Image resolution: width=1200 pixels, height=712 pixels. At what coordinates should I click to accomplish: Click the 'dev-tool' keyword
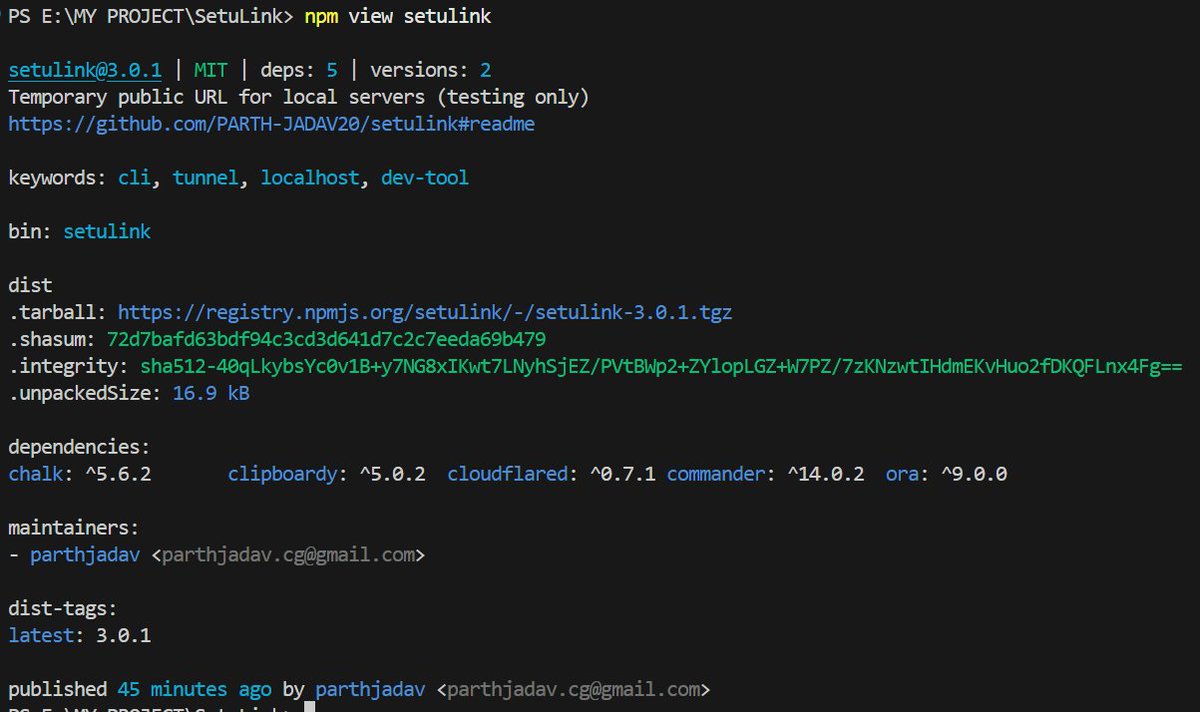click(425, 178)
